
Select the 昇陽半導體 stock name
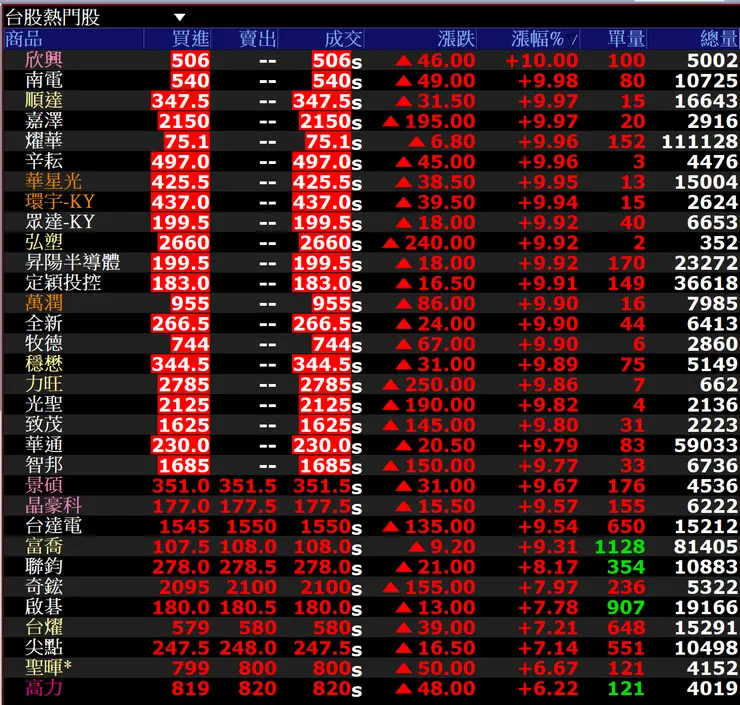click(73, 262)
